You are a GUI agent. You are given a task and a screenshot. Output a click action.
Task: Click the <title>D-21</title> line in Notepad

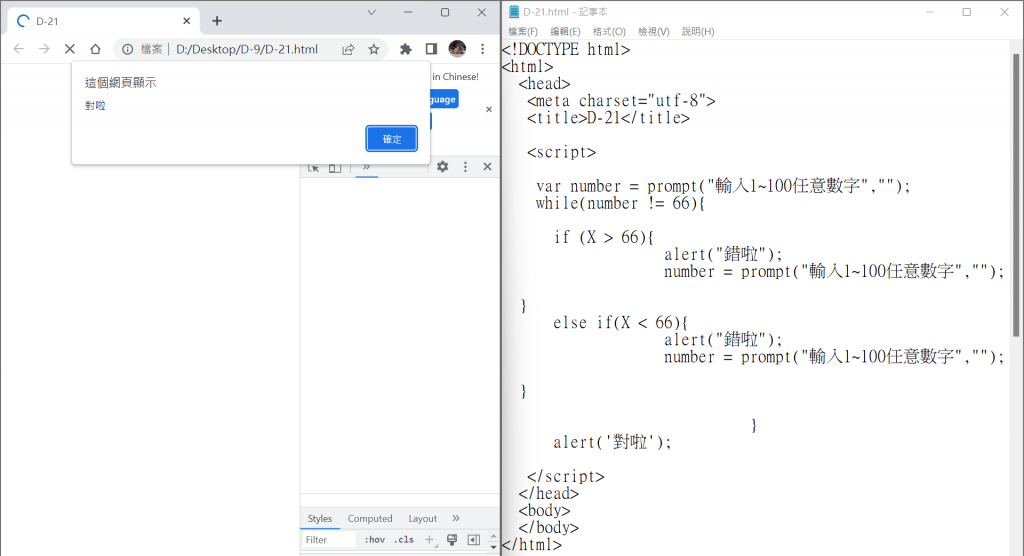click(x=608, y=118)
